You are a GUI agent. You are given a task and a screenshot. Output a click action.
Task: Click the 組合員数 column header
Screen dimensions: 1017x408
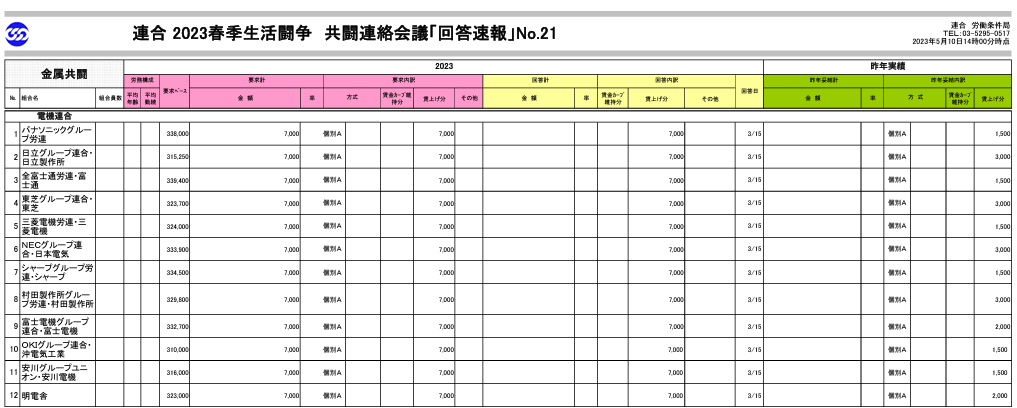pos(110,98)
